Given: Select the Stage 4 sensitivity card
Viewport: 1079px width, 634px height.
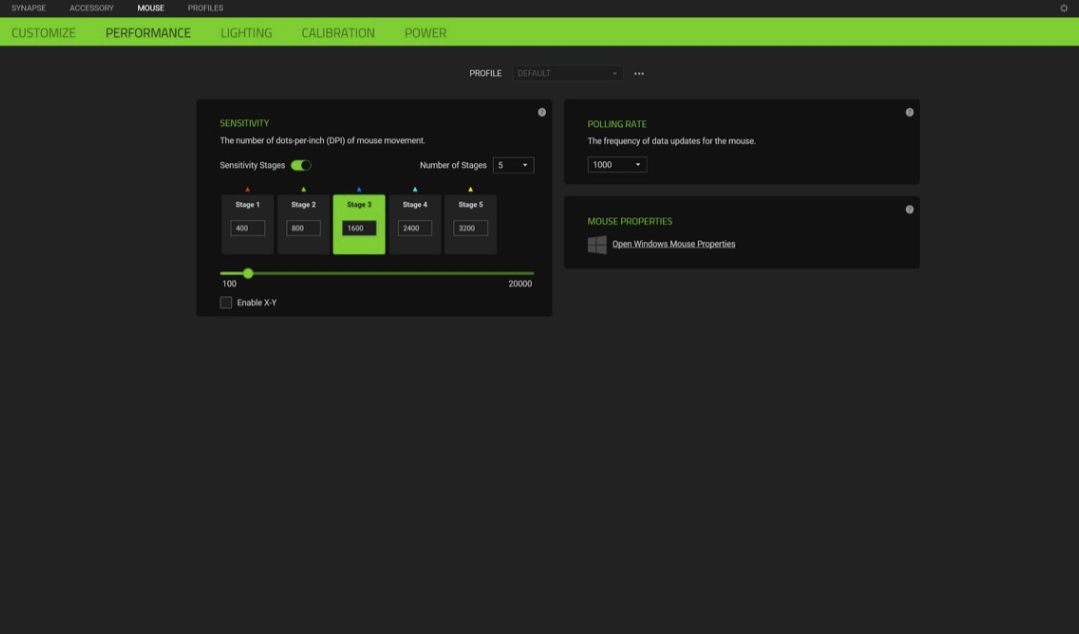Looking at the screenshot, I should click(415, 224).
